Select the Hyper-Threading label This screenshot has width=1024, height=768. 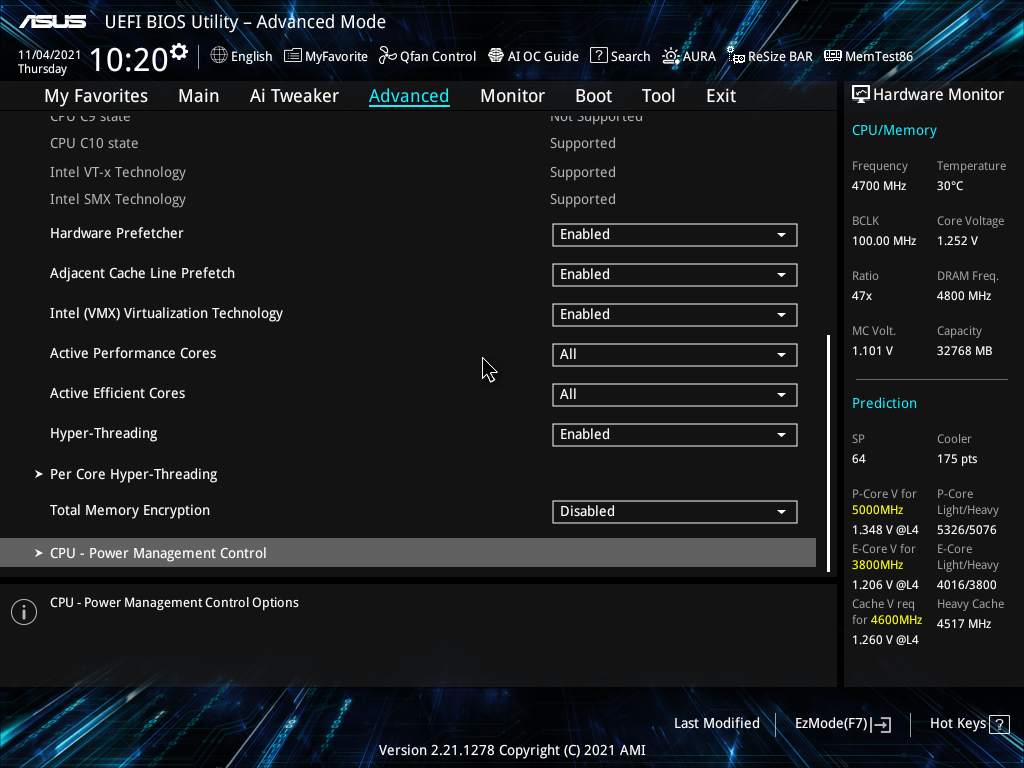tap(103, 434)
